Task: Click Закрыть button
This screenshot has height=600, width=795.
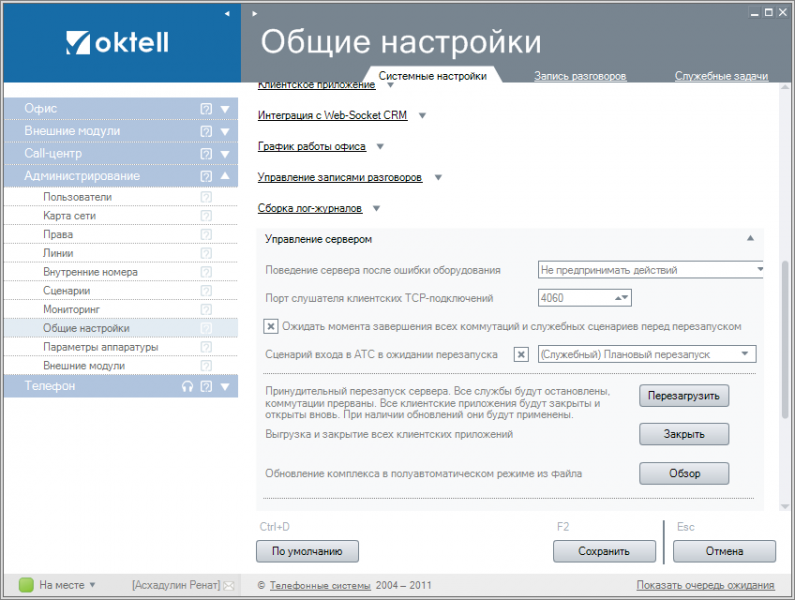Action: pyautogui.click(x=683, y=434)
